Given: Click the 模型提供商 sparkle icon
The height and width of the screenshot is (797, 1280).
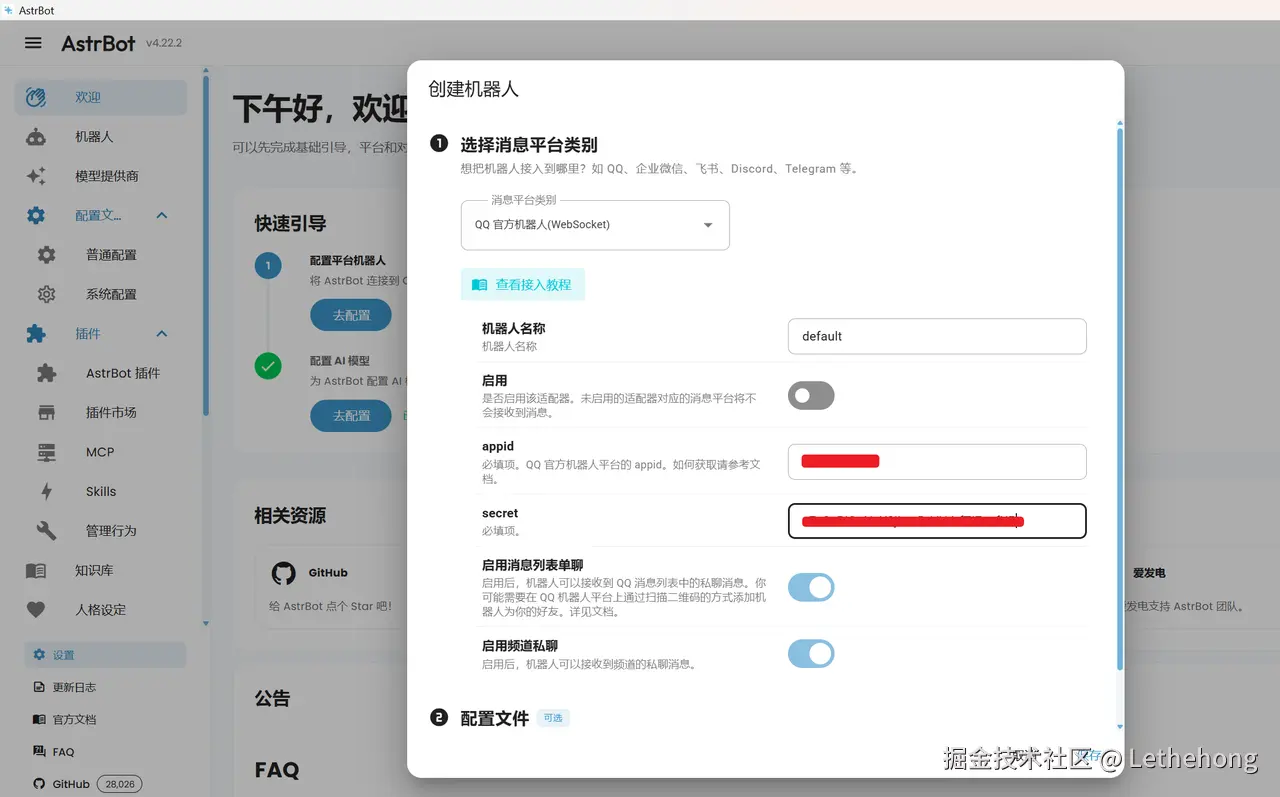Looking at the screenshot, I should coord(36,176).
